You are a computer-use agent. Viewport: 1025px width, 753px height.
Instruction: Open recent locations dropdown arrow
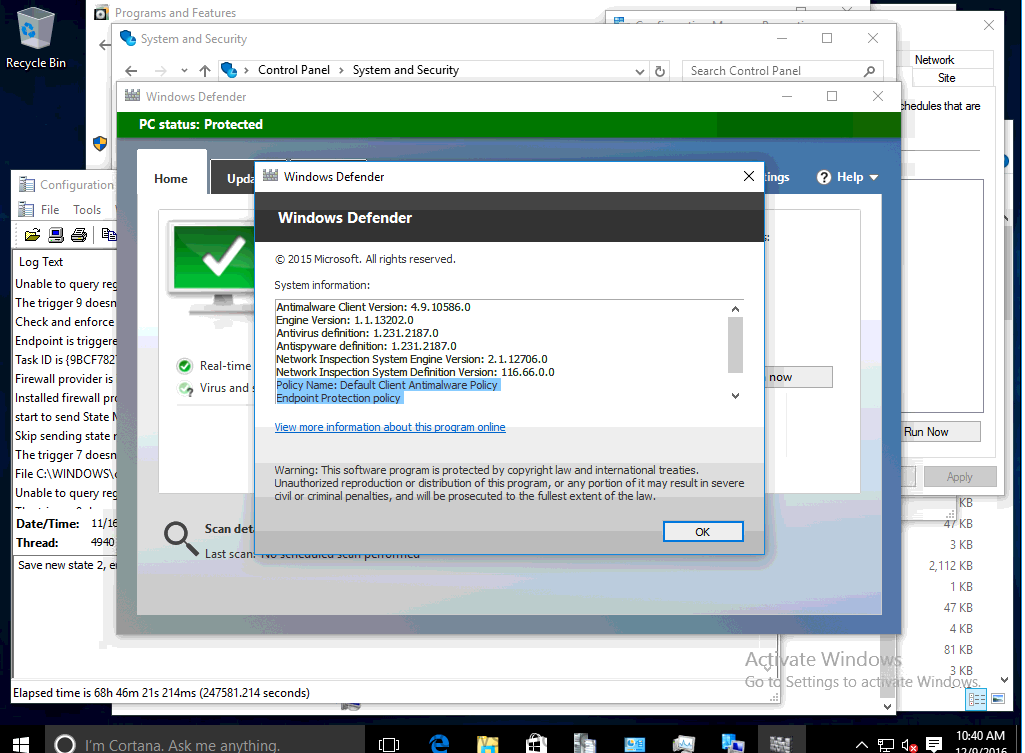pos(184,71)
